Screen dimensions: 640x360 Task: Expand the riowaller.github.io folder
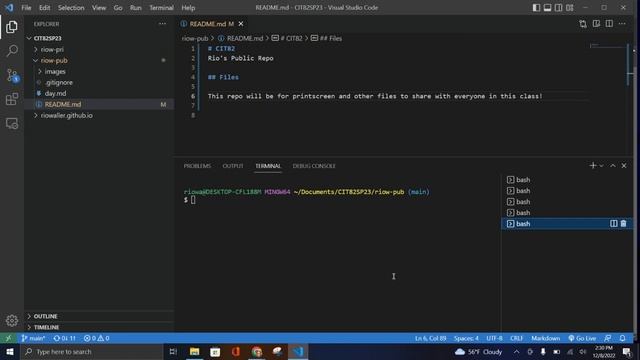99,116
